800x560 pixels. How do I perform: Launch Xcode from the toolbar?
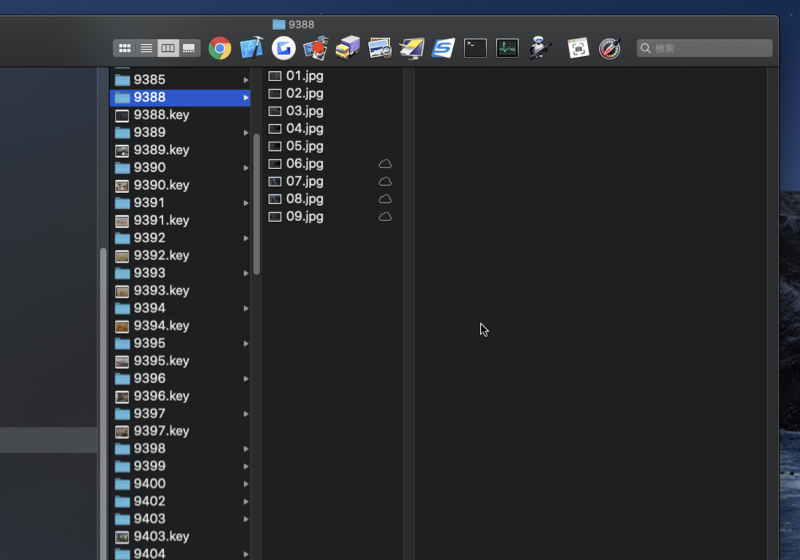252,48
